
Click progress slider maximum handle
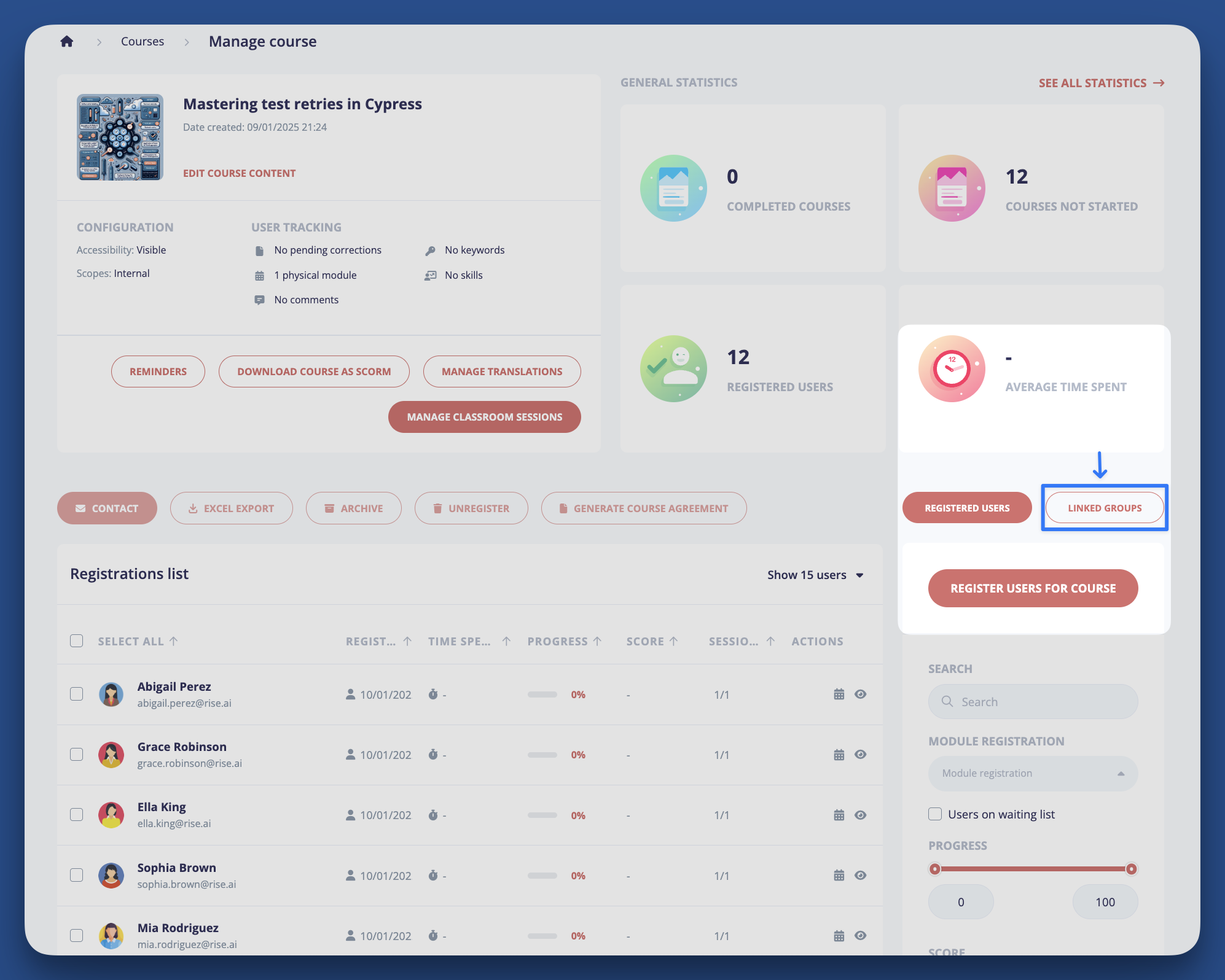click(1131, 868)
